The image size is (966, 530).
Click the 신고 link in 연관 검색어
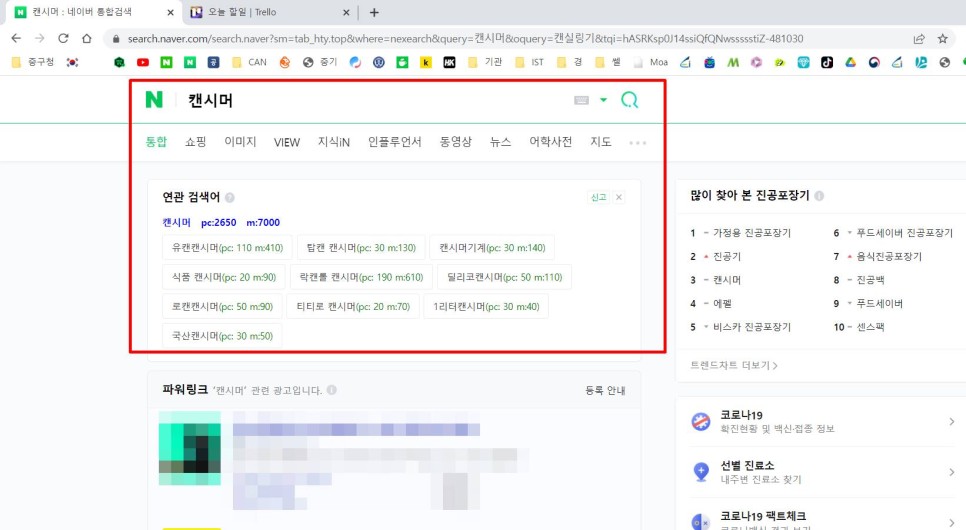tap(598, 197)
